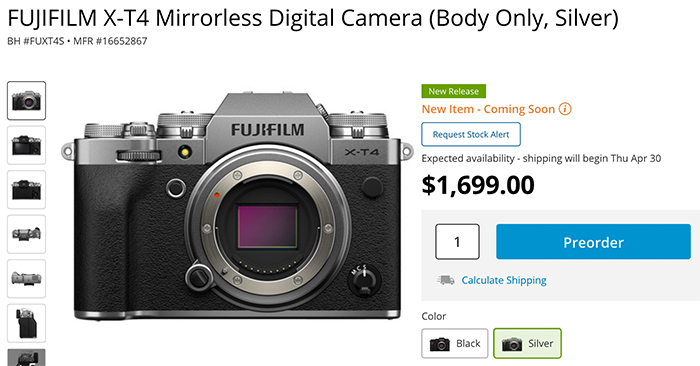Click the silver camera swatch icon

(512, 344)
